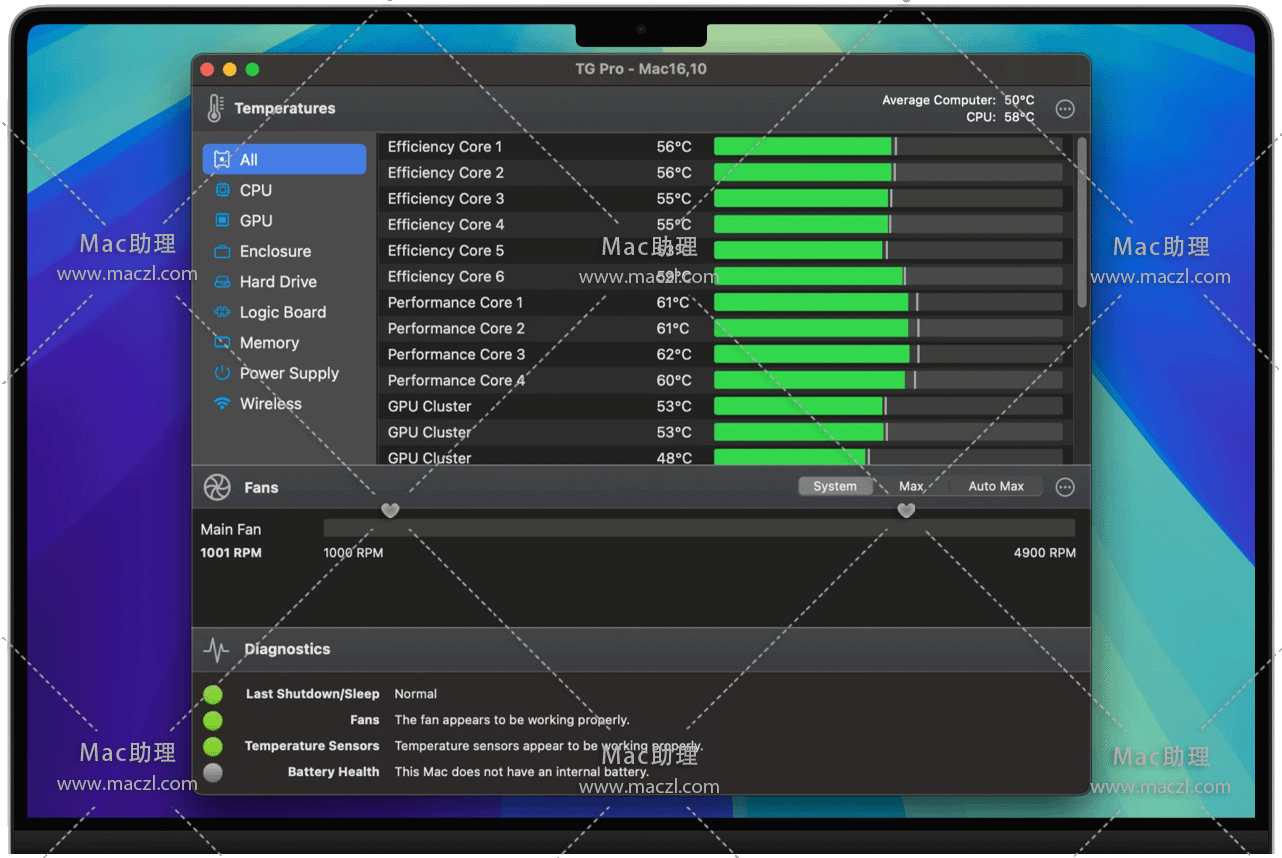Screen dimensions: 1282x858
Task: Set fan mode to Max
Action: pyautogui.click(x=911, y=486)
